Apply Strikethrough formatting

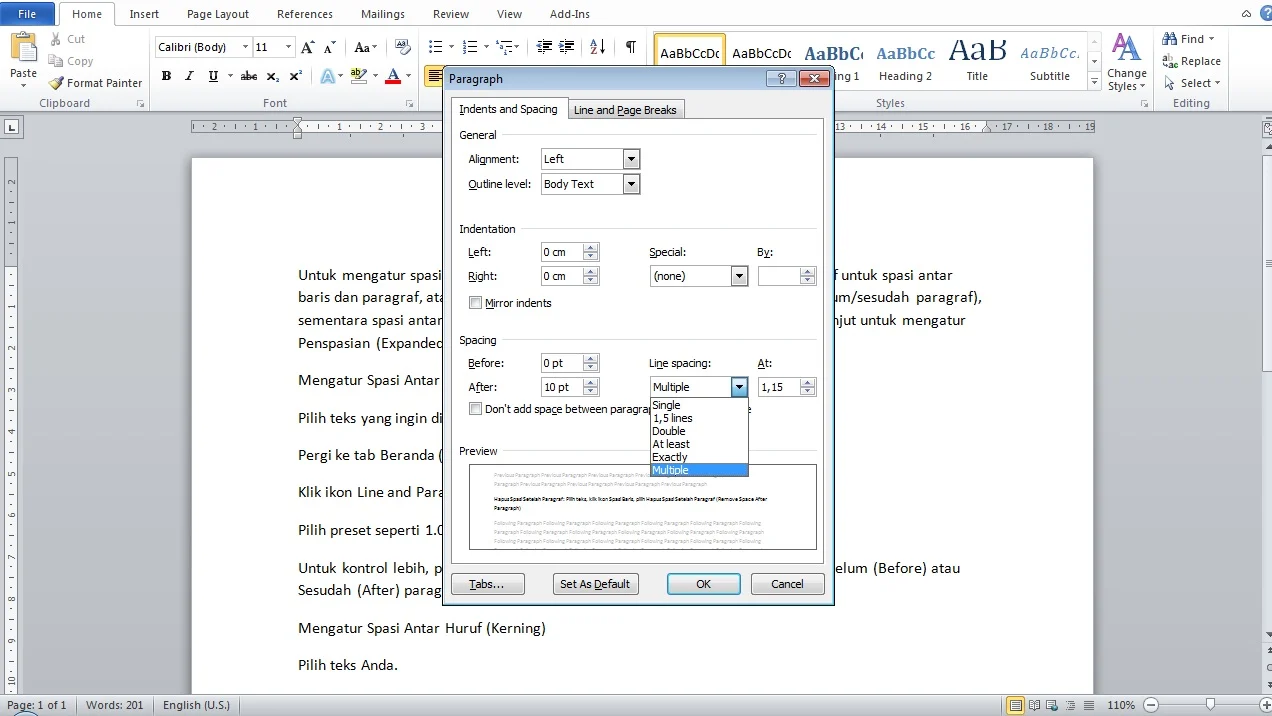click(249, 76)
